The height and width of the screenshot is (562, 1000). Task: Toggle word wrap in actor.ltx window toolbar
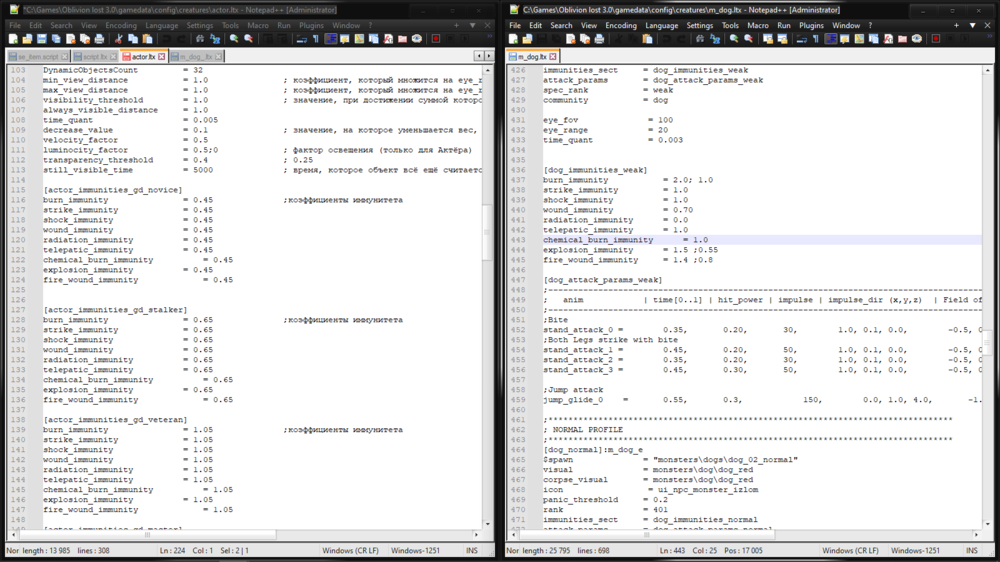click(x=302, y=39)
